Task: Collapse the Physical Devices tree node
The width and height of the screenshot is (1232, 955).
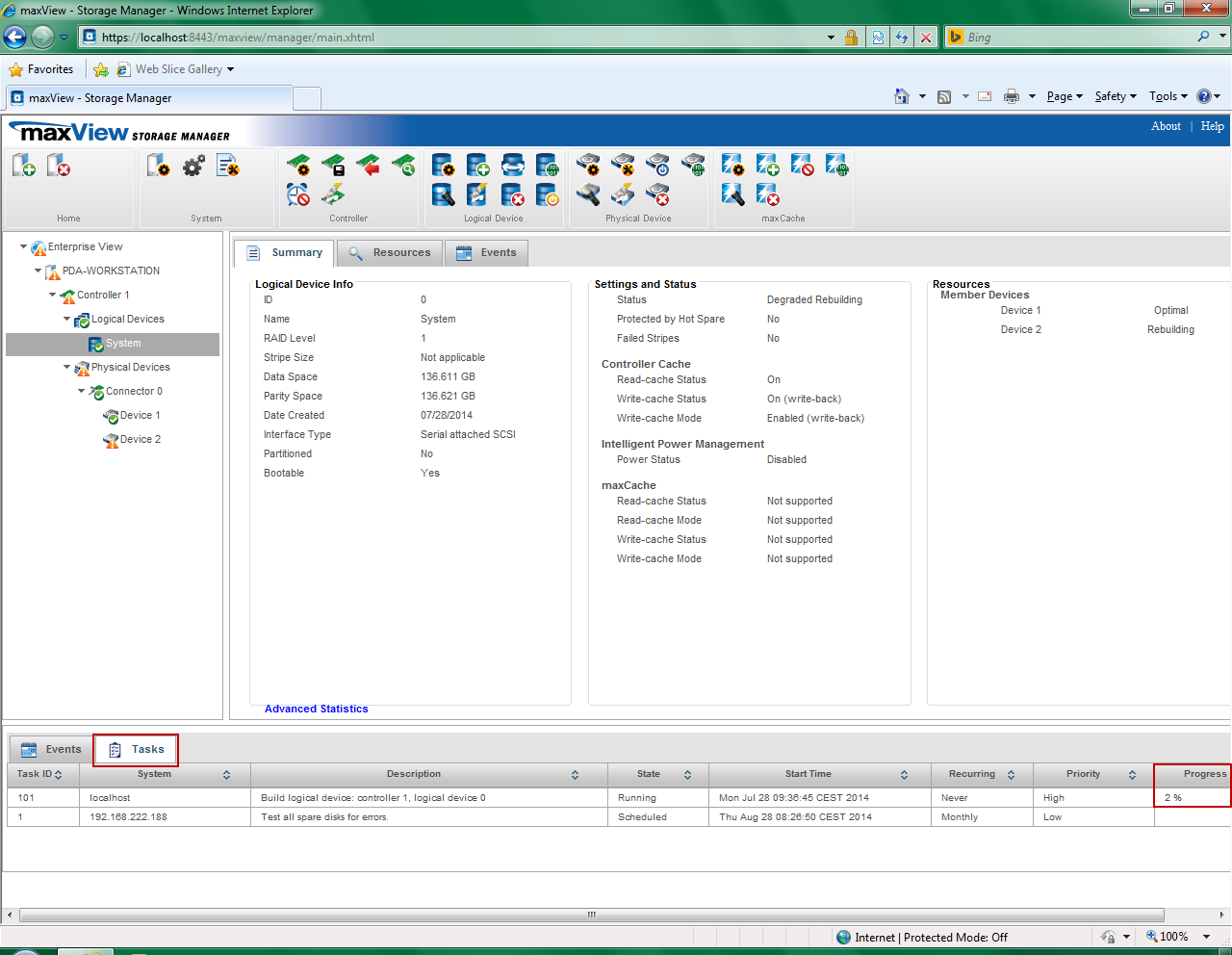Action: (x=67, y=367)
